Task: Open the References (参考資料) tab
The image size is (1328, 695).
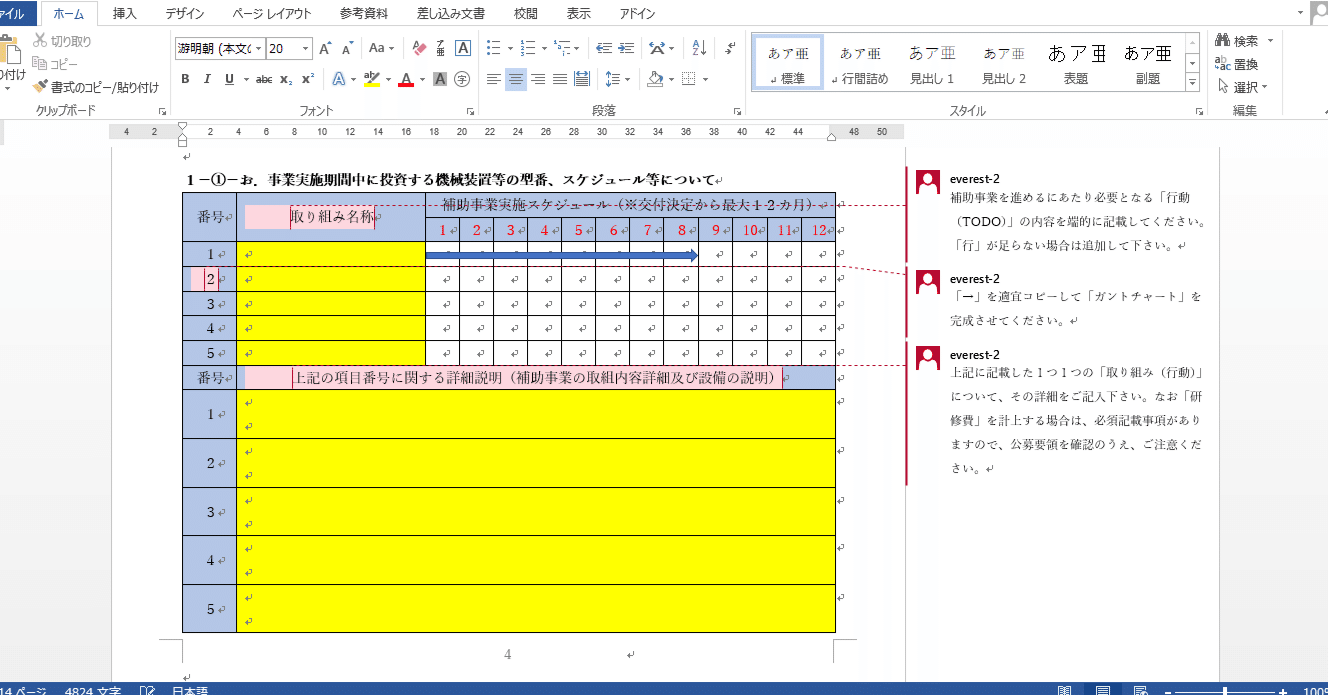Action: [364, 14]
